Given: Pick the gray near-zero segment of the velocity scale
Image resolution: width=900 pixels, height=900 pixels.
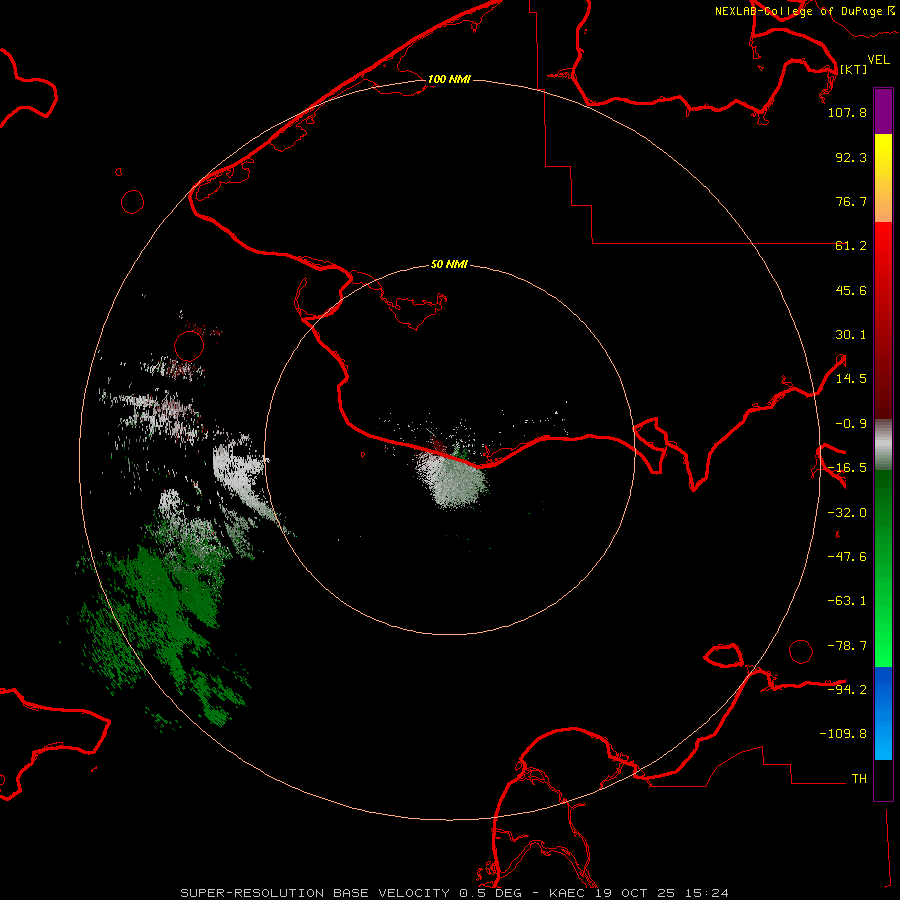Looking at the screenshot, I should [883, 445].
